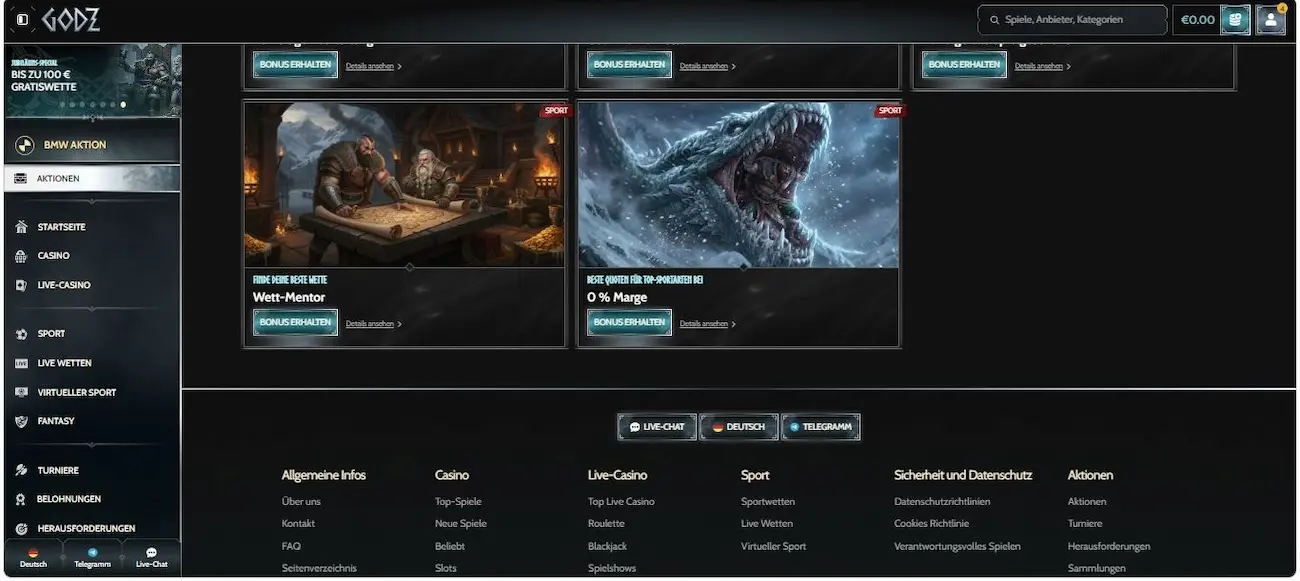The image size is (1300, 581).
Task: Open the Beliebt footer link
Action: [450, 547]
